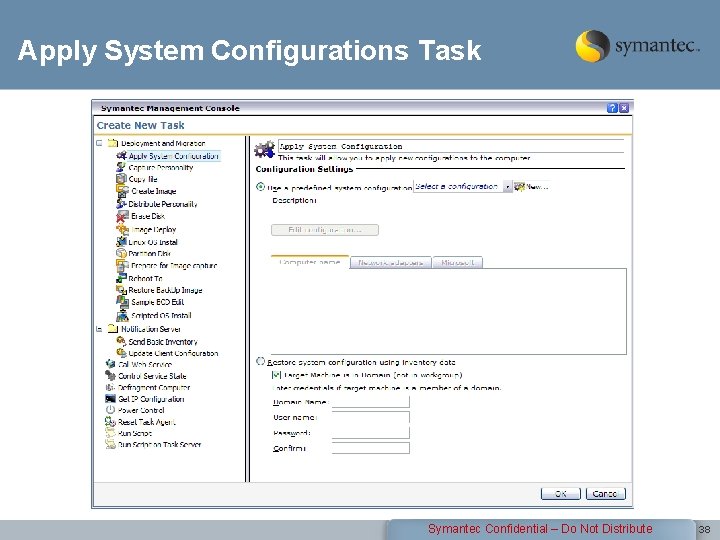This screenshot has height=540, width=720.
Task: Click the Capture Personality icon
Action: point(121,167)
